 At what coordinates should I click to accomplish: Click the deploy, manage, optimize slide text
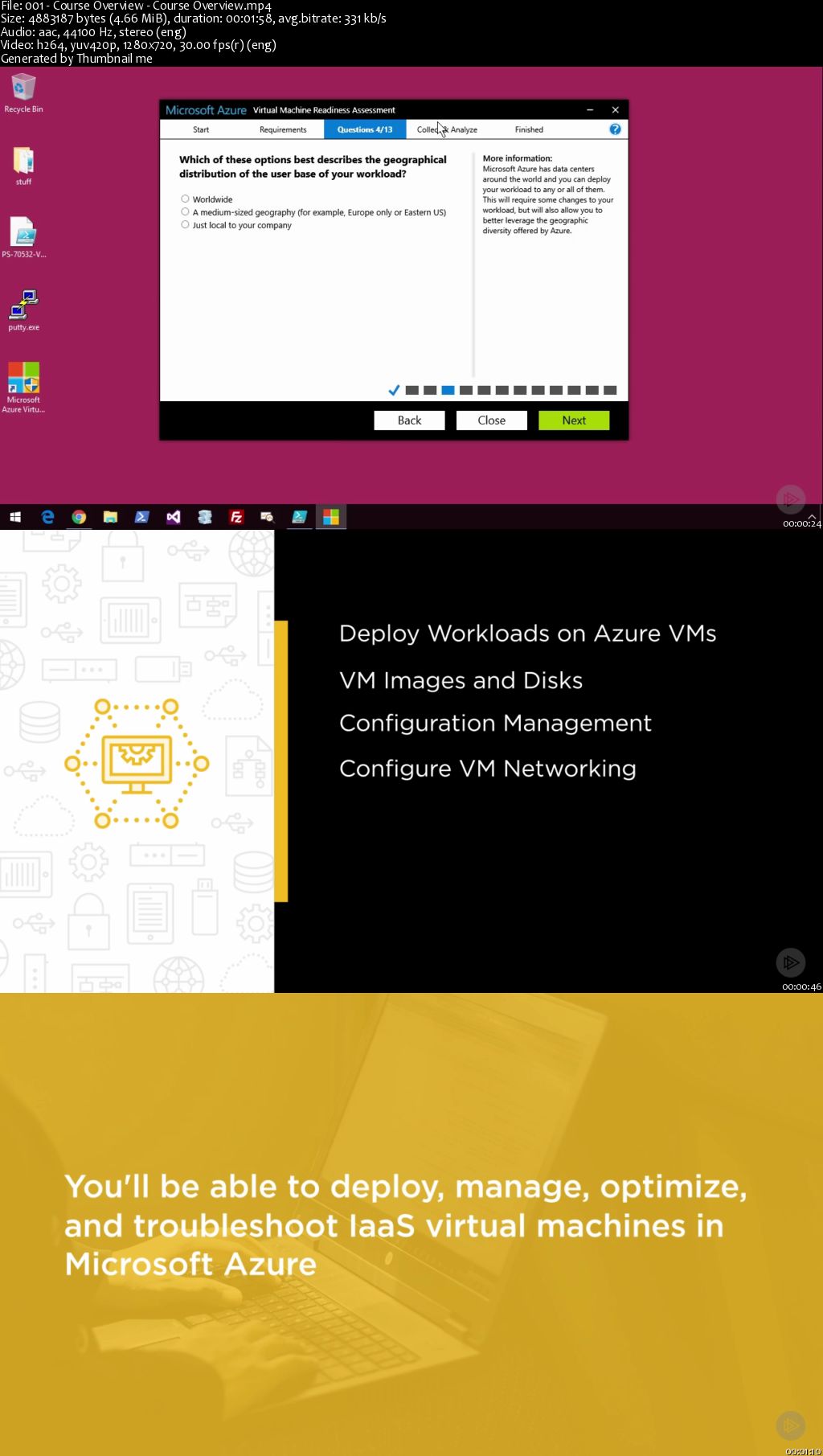tap(406, 1225)
